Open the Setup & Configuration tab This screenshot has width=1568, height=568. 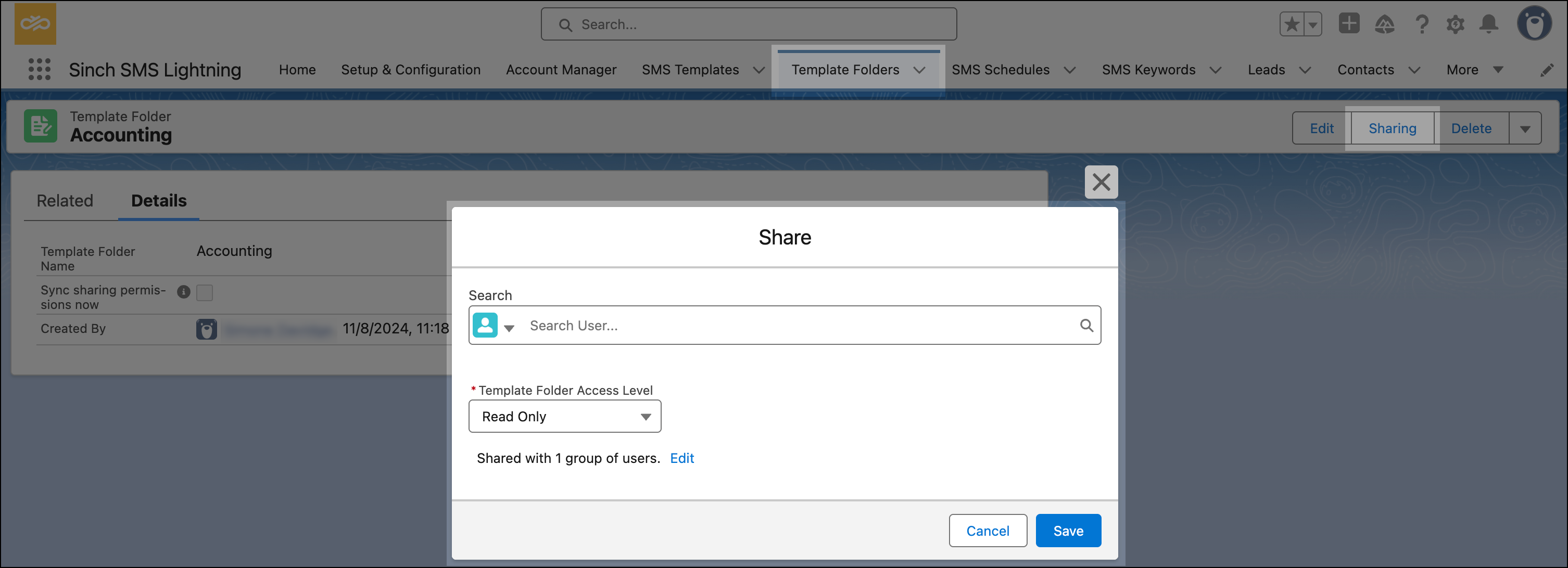click(x=411, y=70)
